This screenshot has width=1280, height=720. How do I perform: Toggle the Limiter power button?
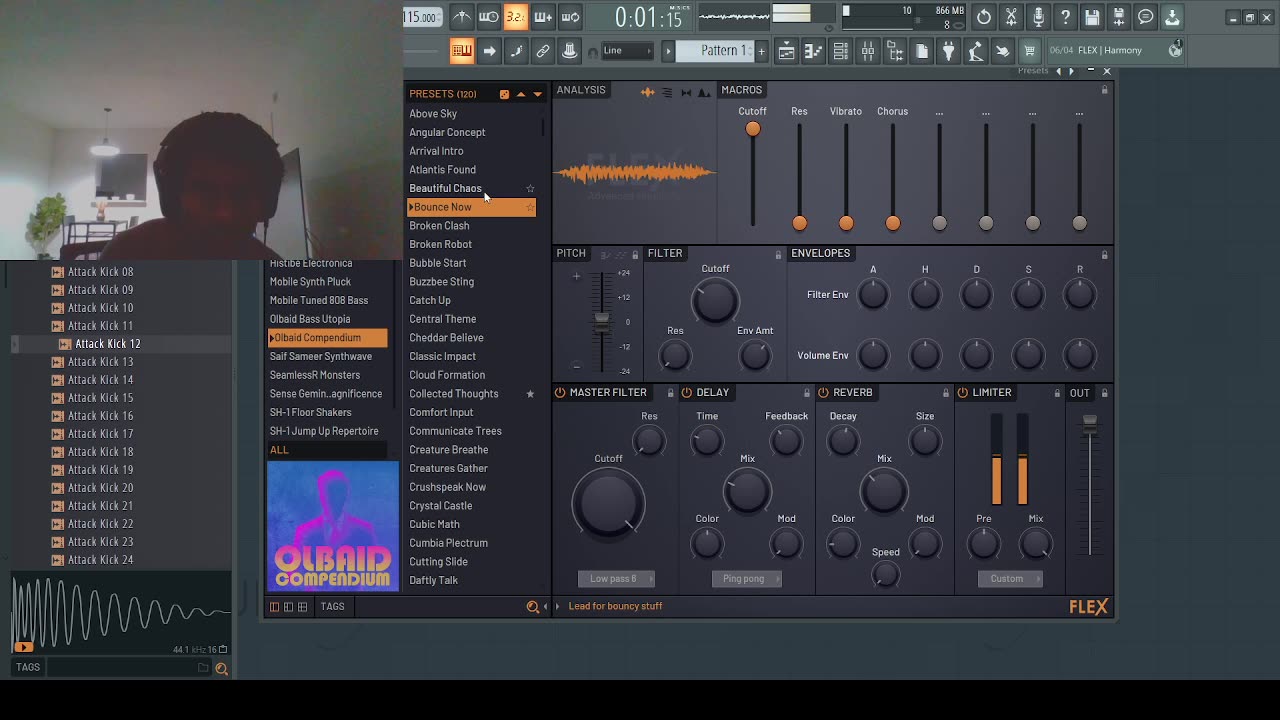(x=962, y=393)
